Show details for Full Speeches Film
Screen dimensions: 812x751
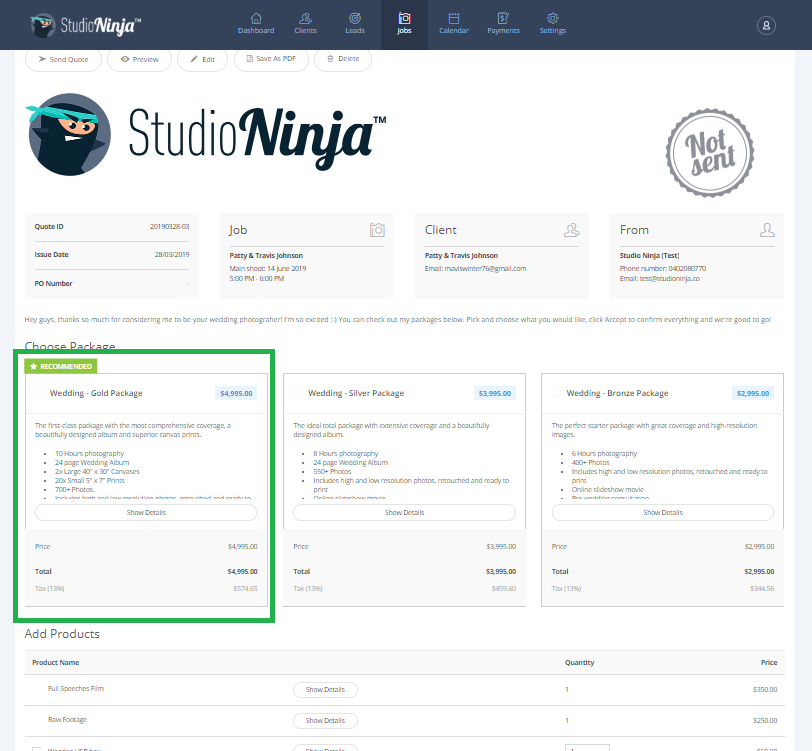tap(325, 690)
